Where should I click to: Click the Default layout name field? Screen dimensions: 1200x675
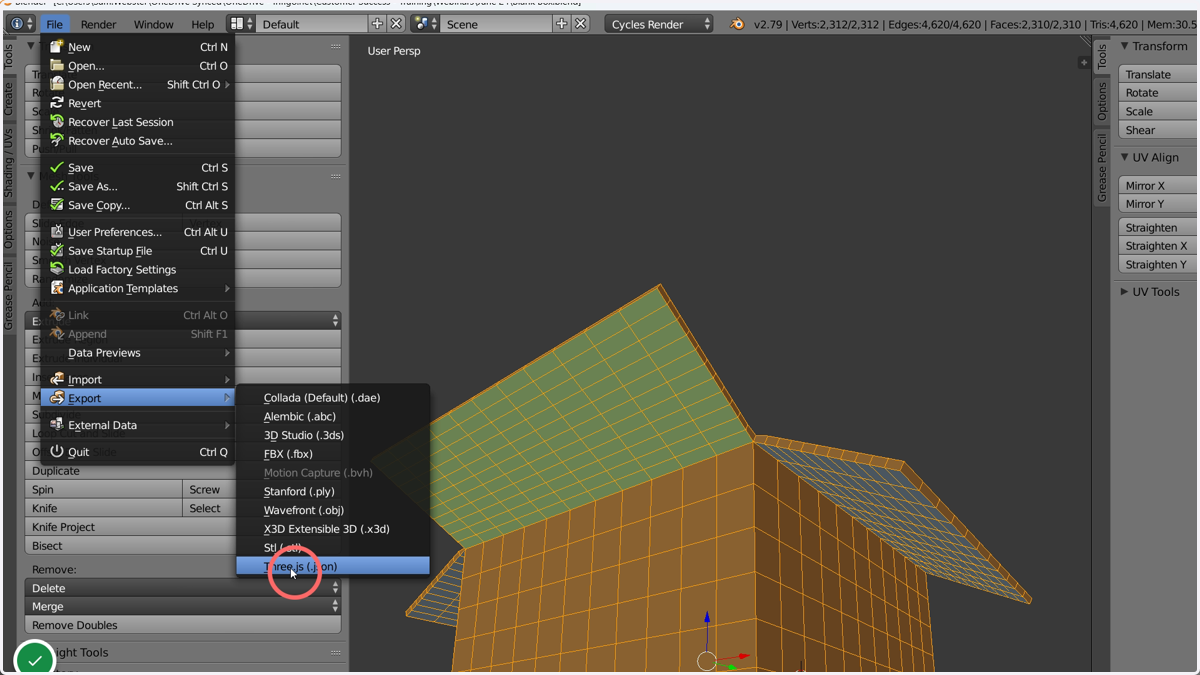point(311,24)
